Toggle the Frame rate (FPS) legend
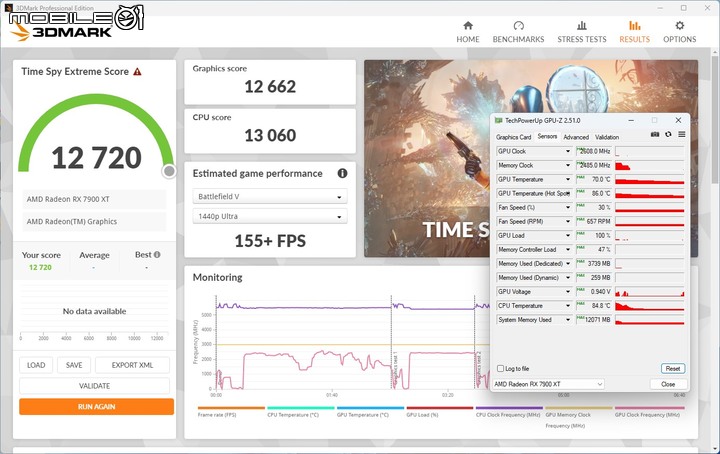Image resolution: width=720 pixels, height=454 pixels. (231, 411)
